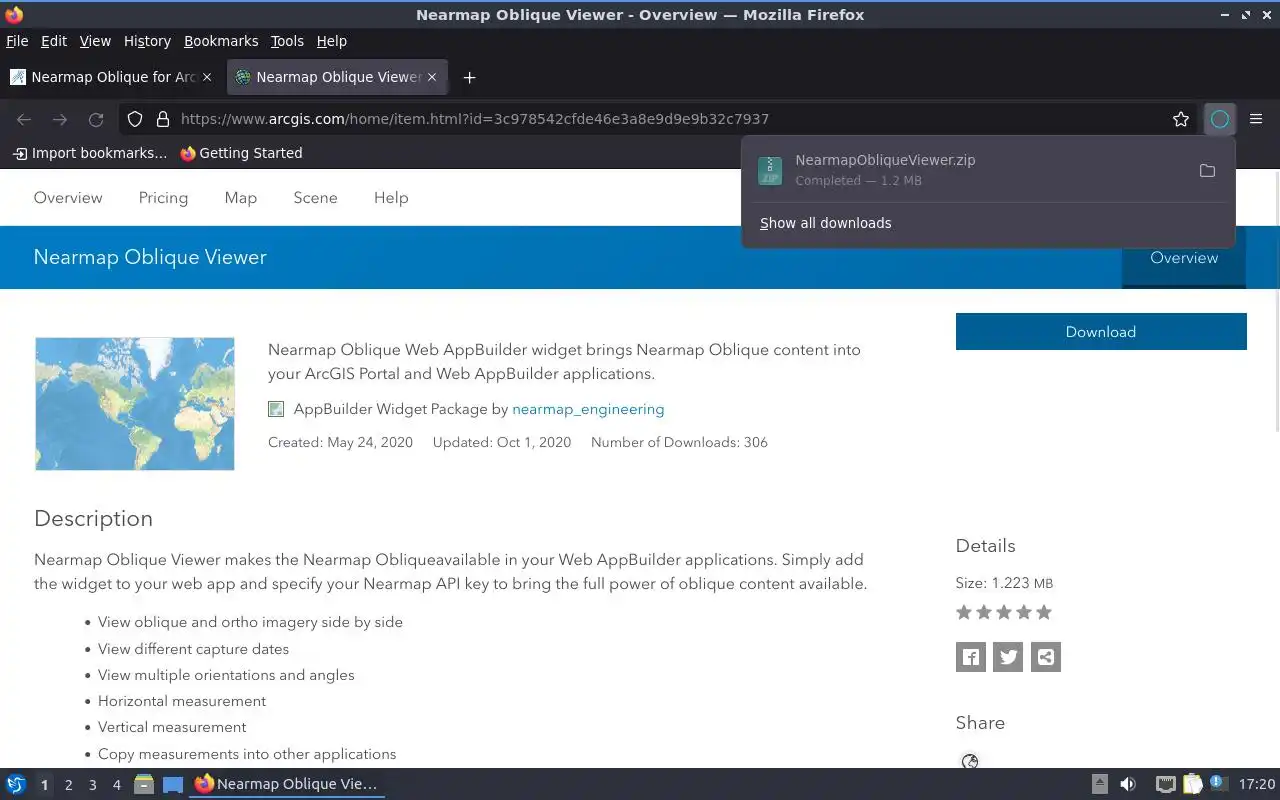Click the show desktop taskbar icon
This screenshot has height=800, width=1280.
(173, 785)
